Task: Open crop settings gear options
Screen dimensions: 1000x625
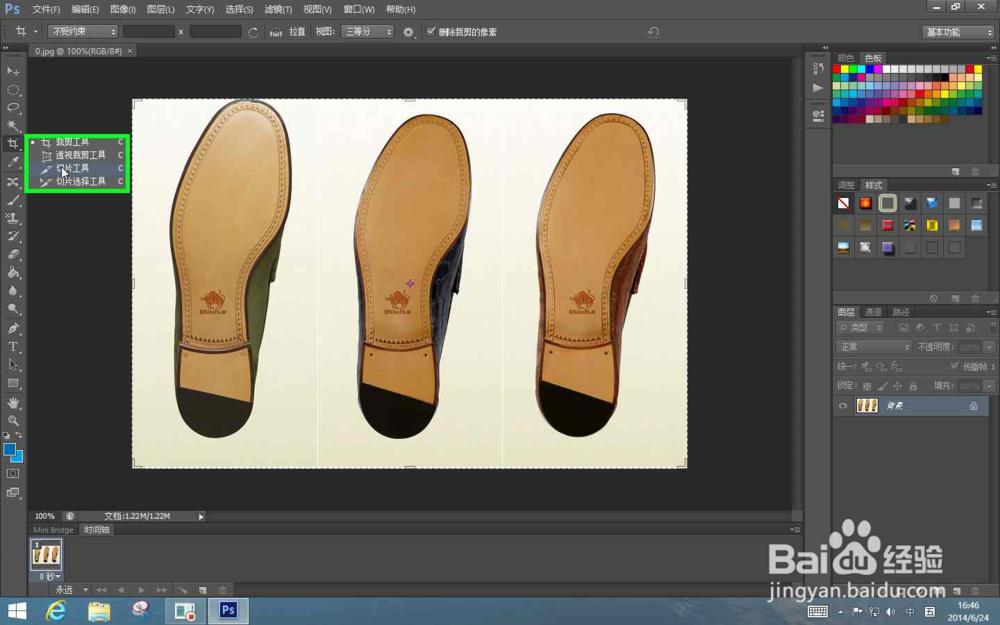Action: click(408, 32)
